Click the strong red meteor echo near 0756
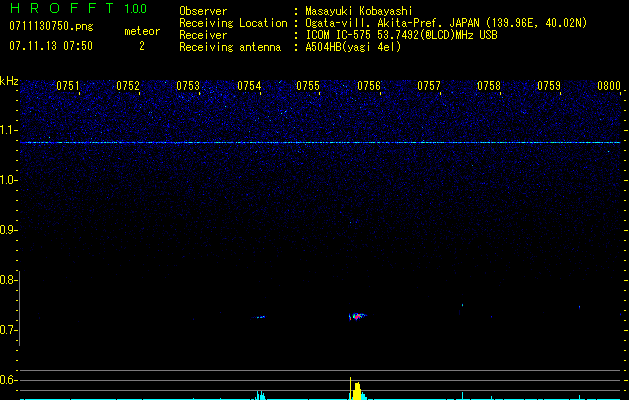This screenshot has width=629, height=400. point(357,317)
